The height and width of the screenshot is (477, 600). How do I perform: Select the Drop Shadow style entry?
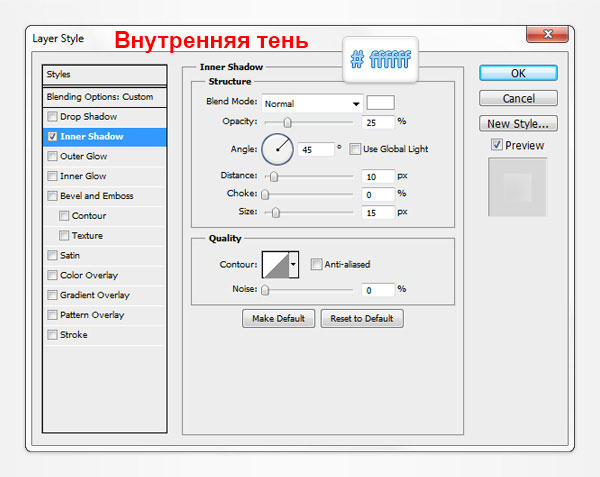pyautogui.click(x=88, y=116)
